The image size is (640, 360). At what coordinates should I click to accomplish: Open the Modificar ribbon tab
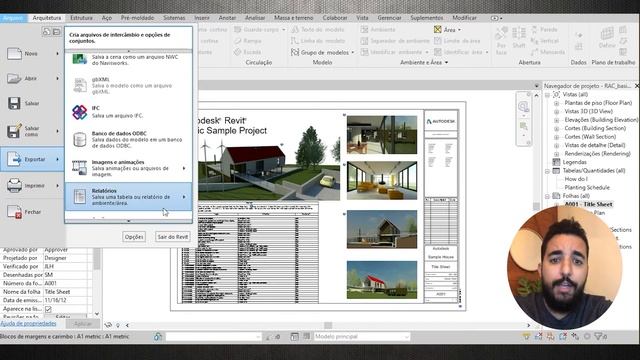[x=464, y=18]
